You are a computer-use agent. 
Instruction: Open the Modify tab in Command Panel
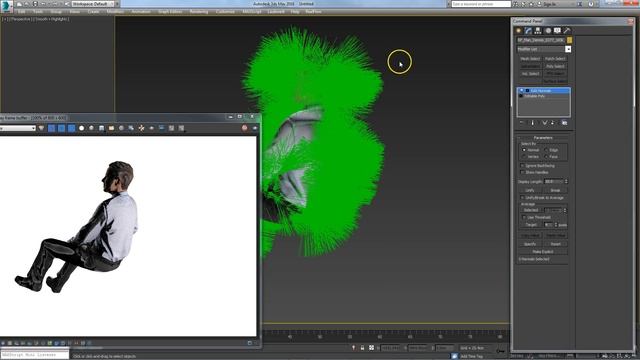[x=528, y=31]
